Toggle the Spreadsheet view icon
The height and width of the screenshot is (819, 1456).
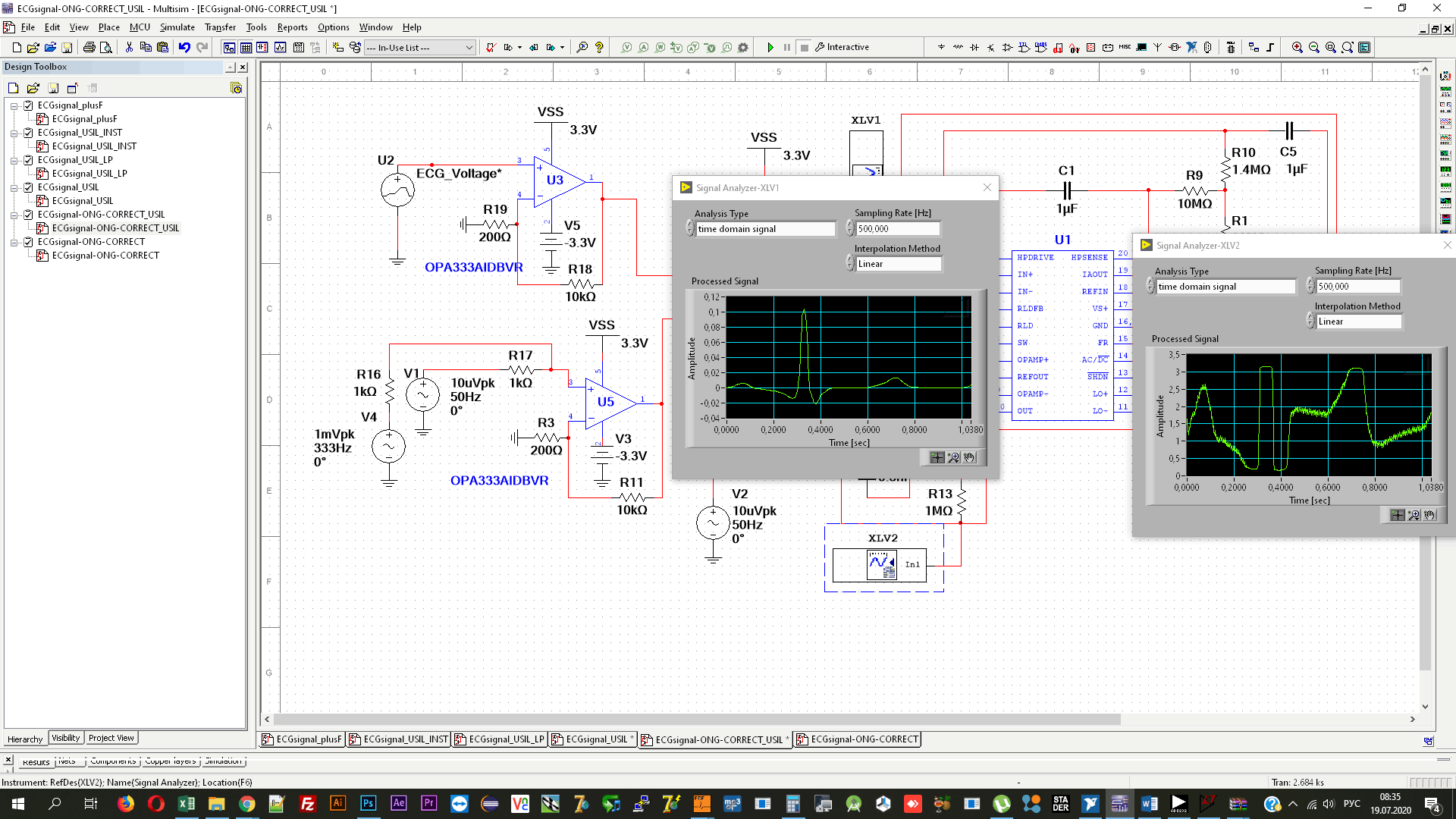coord(246,47)
